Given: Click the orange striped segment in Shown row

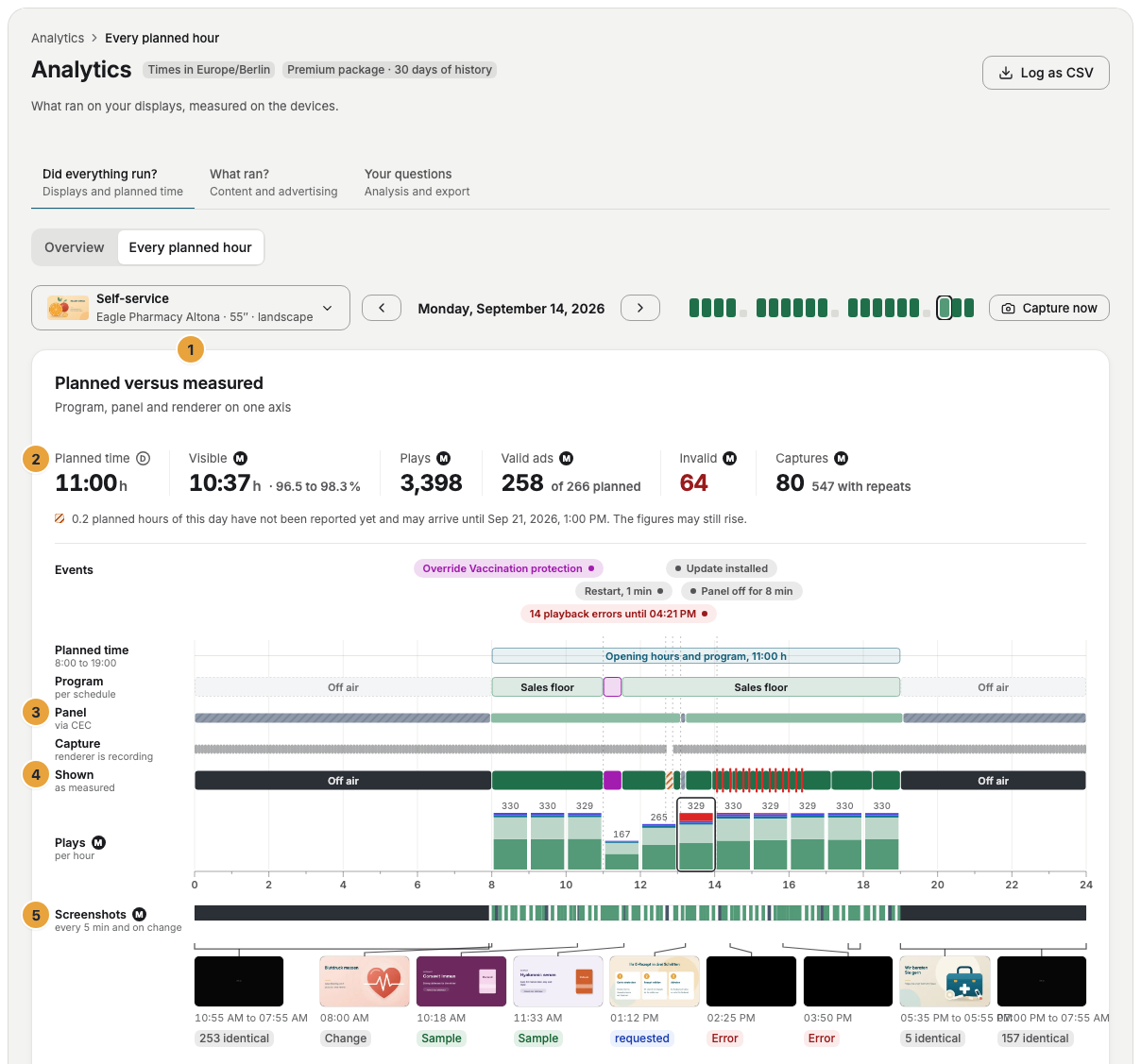Looking at the screenshot, I should (670, 781).
